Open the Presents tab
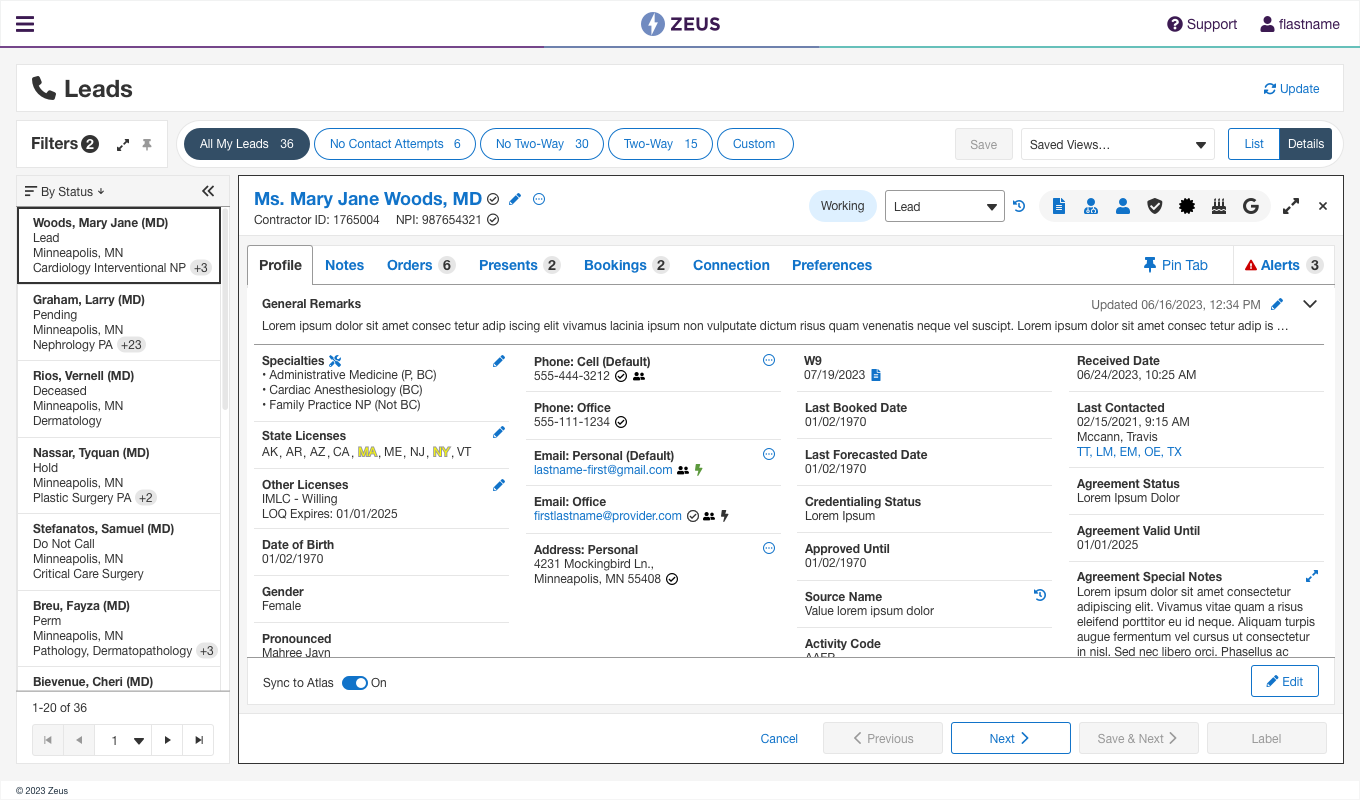This screenshot has width=1360, height=800. click(x=520, y=265)
